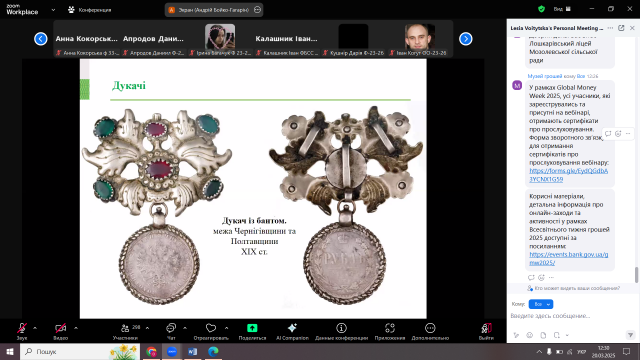640x360 pixels.
Task: Click the green encryption shield icon
Action: click(x=541, y=9)
